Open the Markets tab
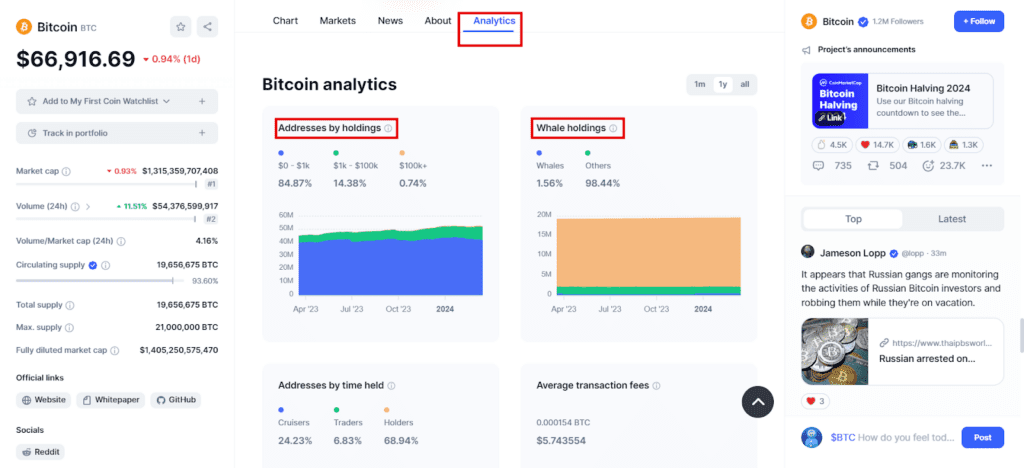 point(338,20)
